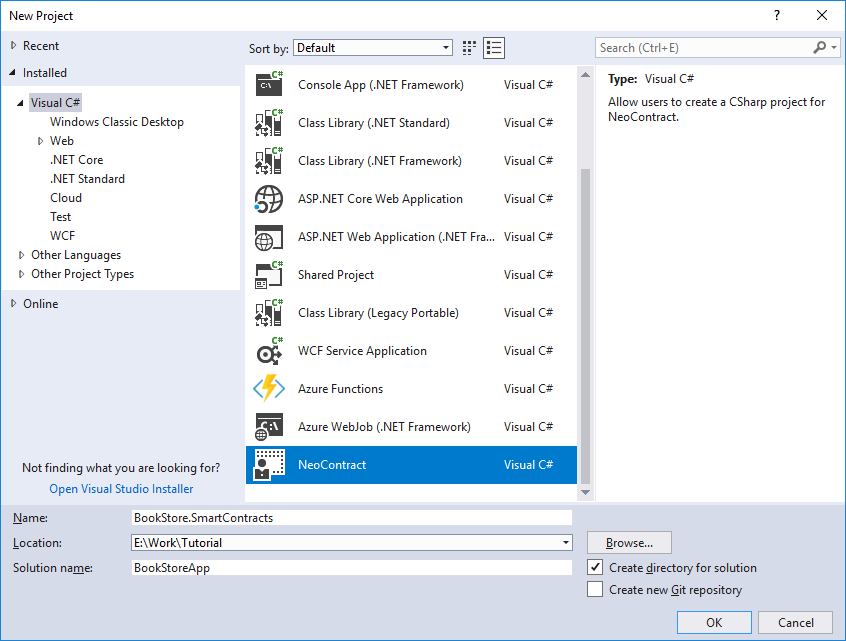The image size is (846, 641).
Task: Select the Azure Functions template name
Action: [340, 388]
